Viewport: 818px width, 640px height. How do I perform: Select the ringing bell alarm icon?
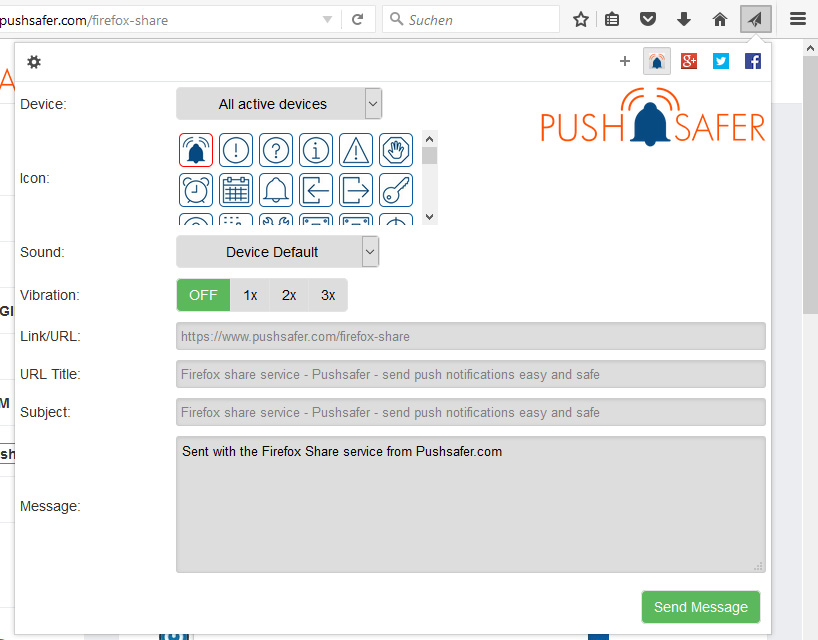196,150
